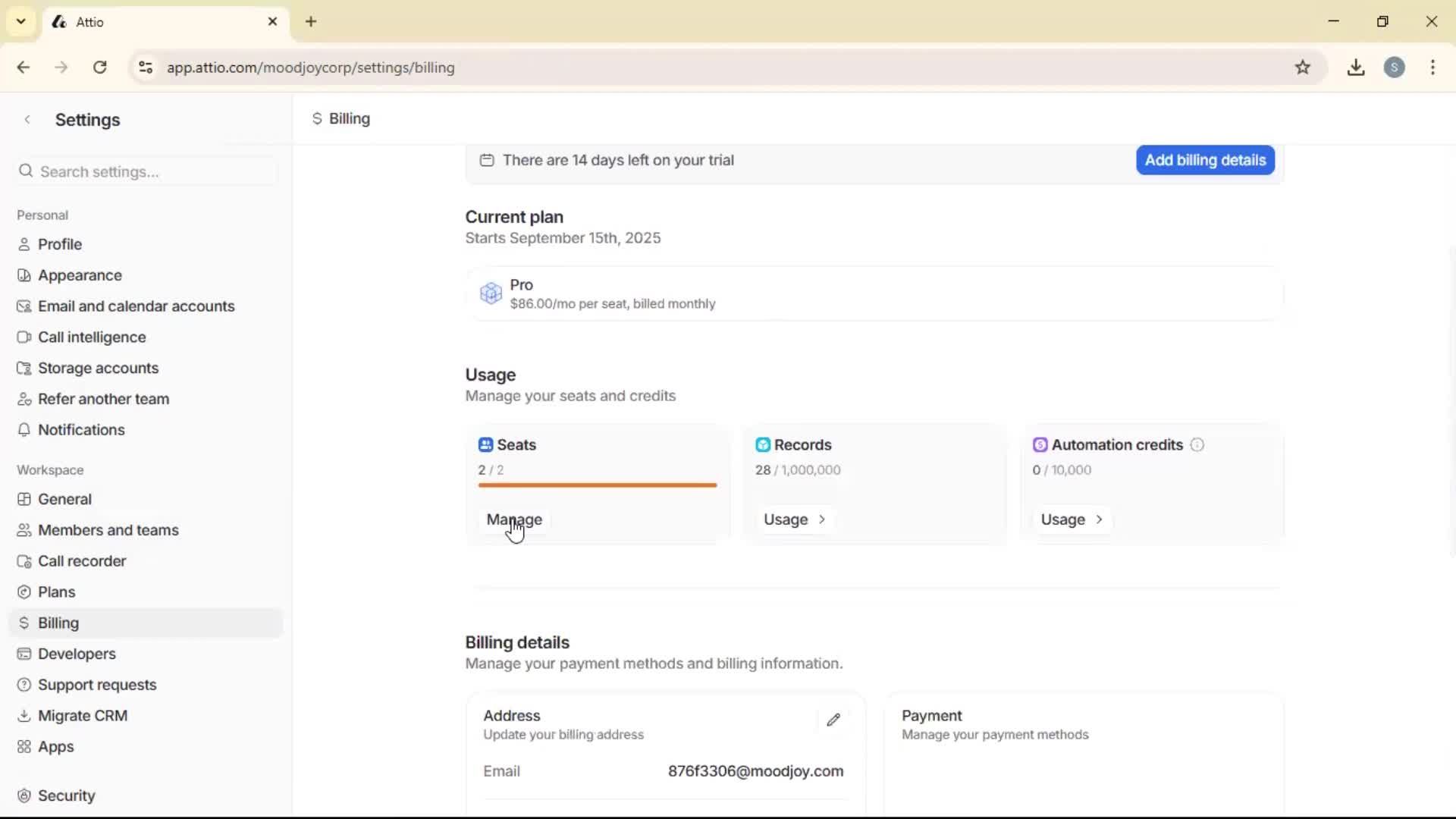1456x819 pixels.
Task: Select the Storage accounts sidebar icon
Action: (24, 368)
